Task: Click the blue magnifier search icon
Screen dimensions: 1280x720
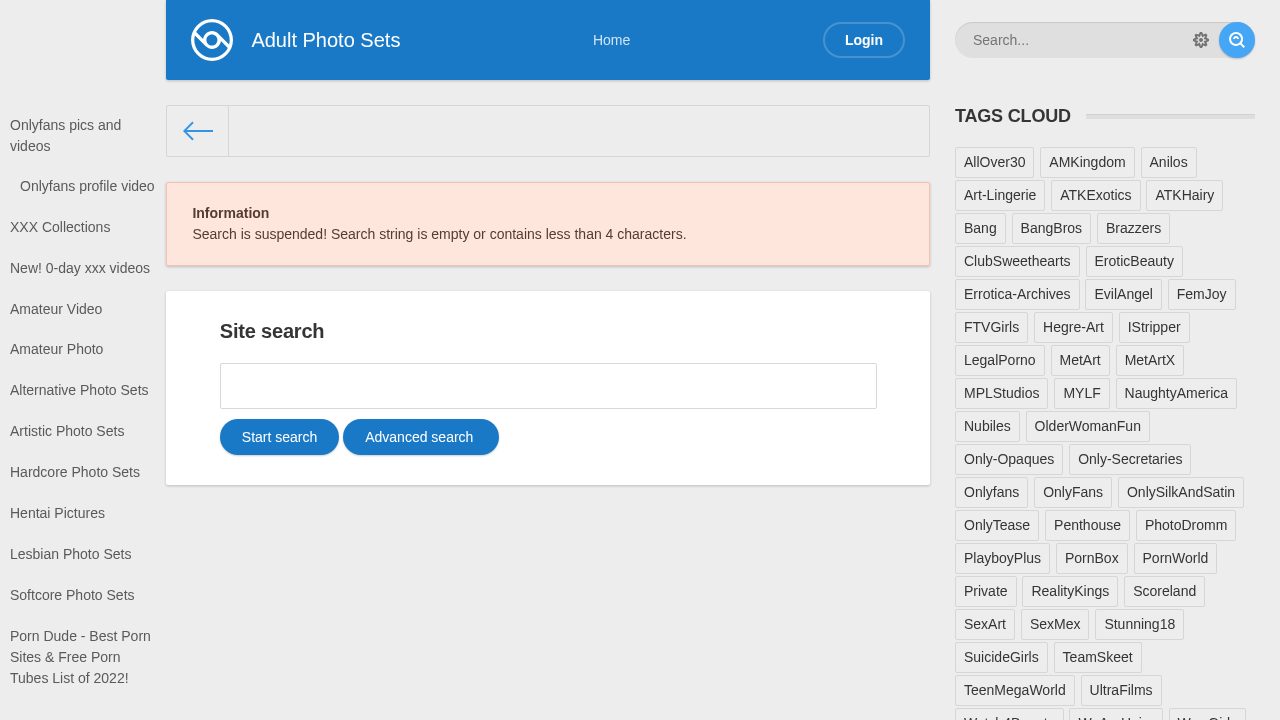Action: pos(1237,40)
